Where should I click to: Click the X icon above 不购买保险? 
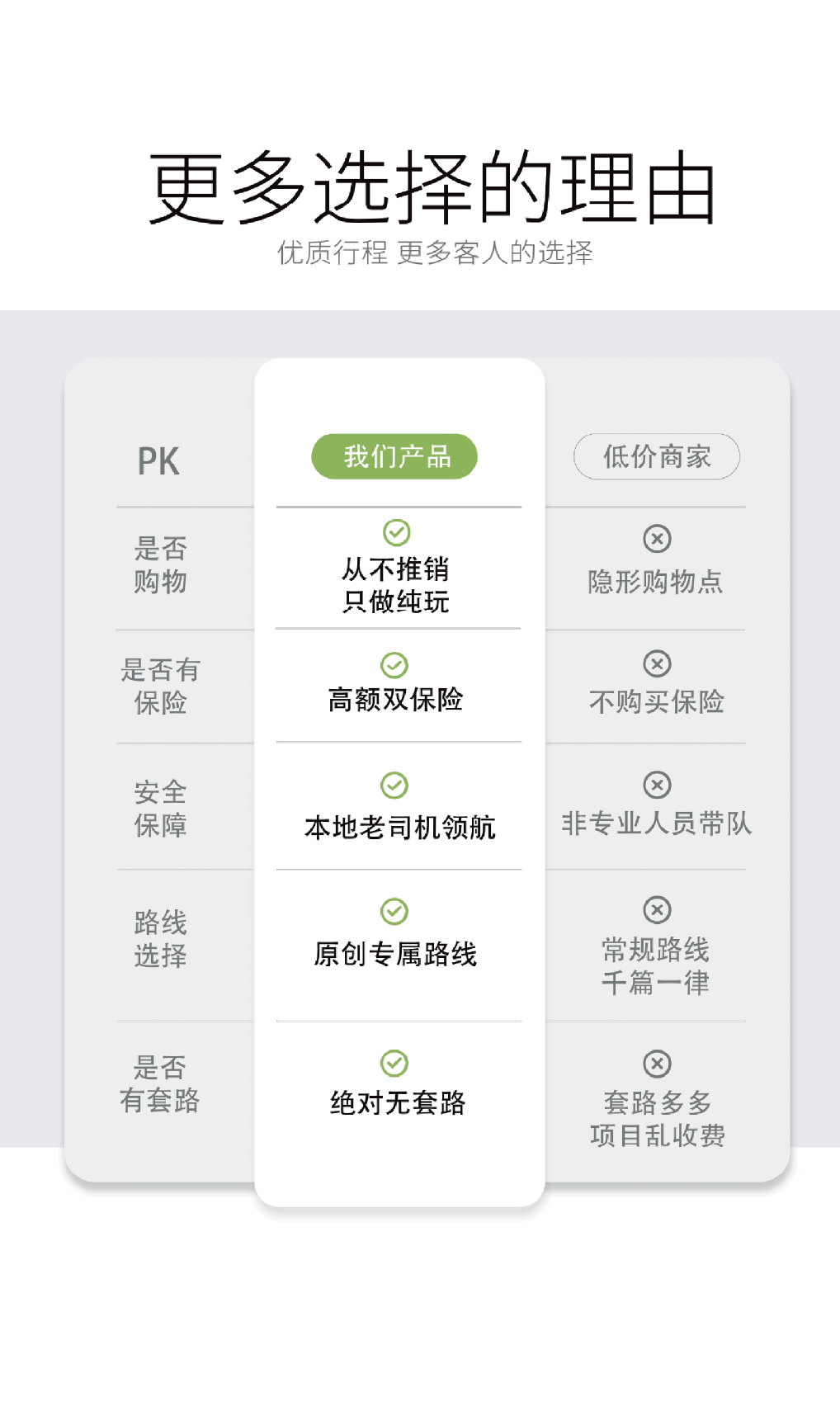tap(657, 663)
